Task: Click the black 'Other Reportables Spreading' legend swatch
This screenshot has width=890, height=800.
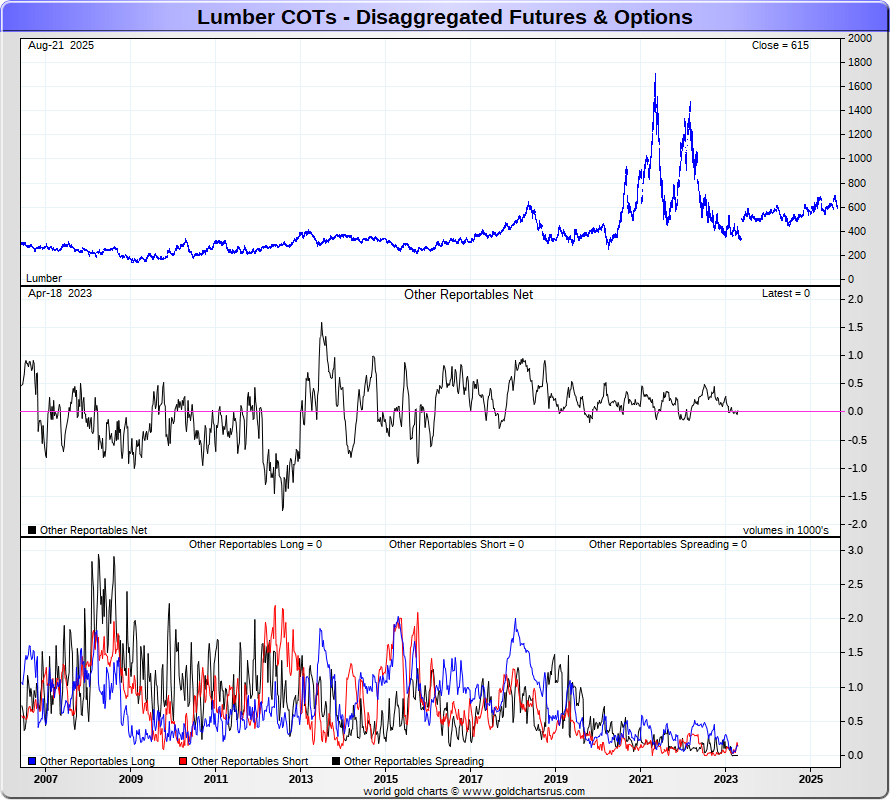Action: 336,761
